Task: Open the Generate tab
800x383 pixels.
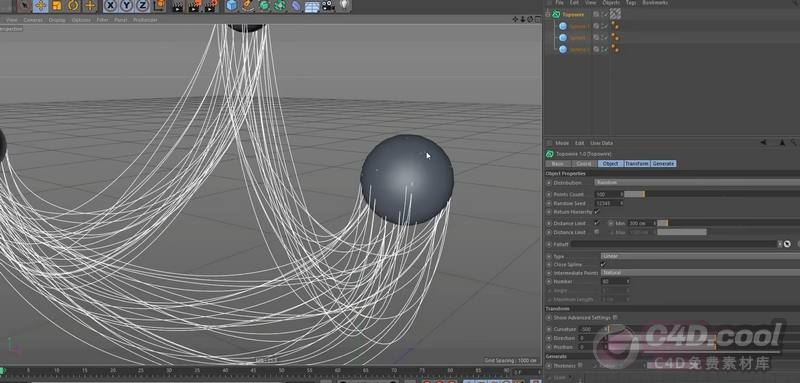Action: tap(663, 164)
